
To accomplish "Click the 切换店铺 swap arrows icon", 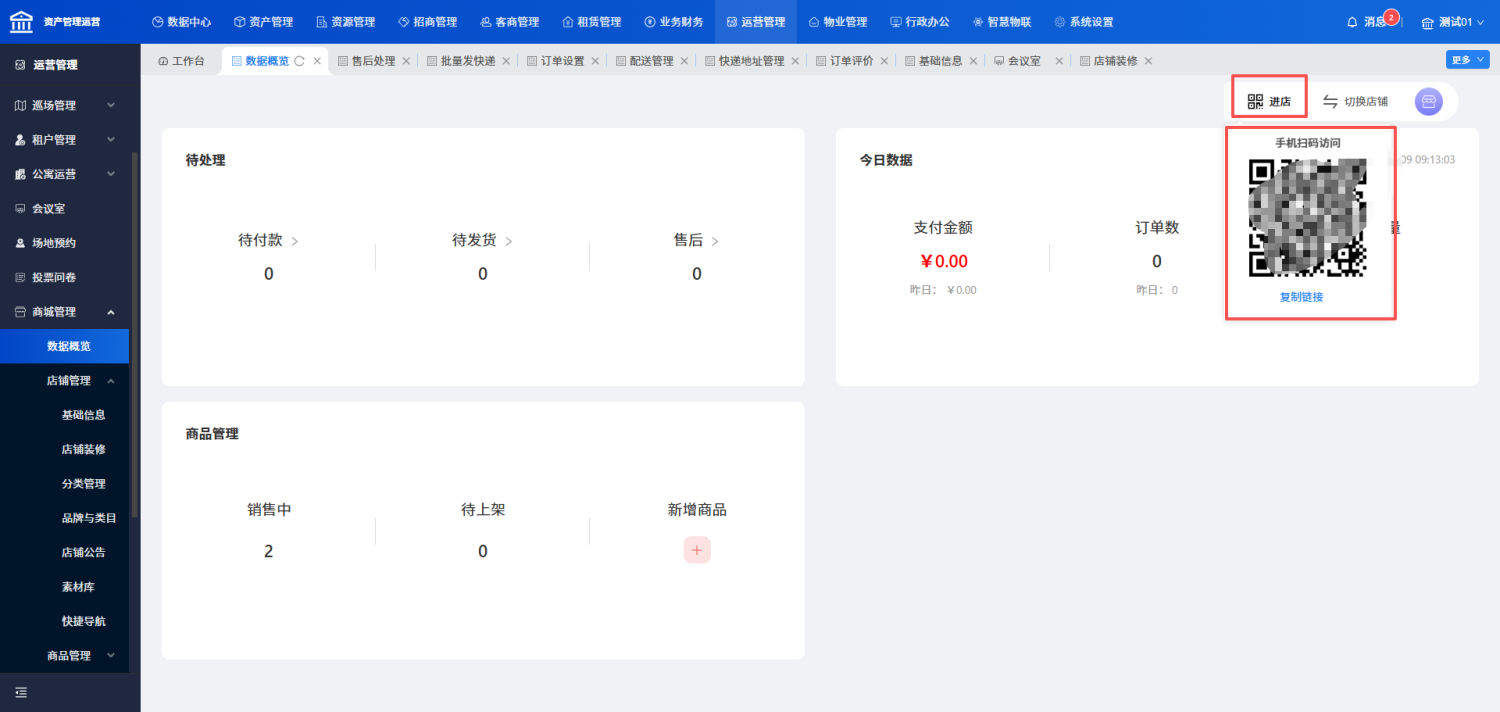I will click(x=1330, y=101).
